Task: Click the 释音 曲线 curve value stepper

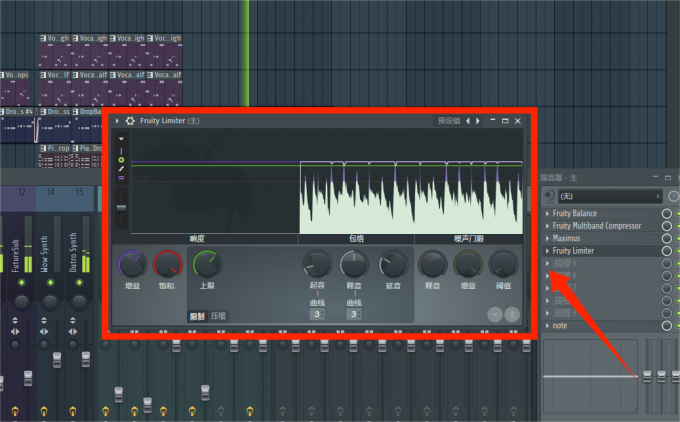Action: tap(354, 314)
